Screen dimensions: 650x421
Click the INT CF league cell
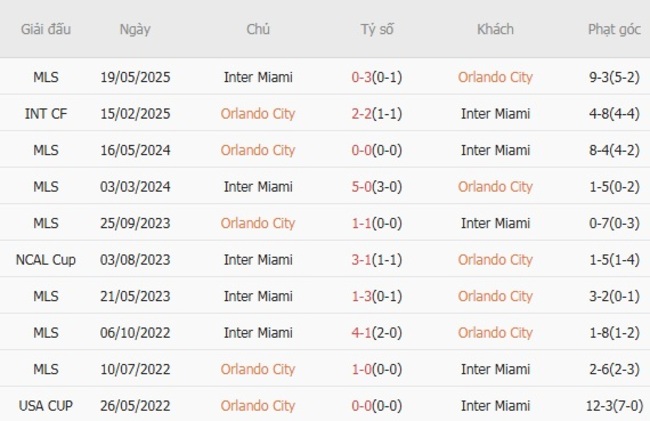click(x=45, y=114)
